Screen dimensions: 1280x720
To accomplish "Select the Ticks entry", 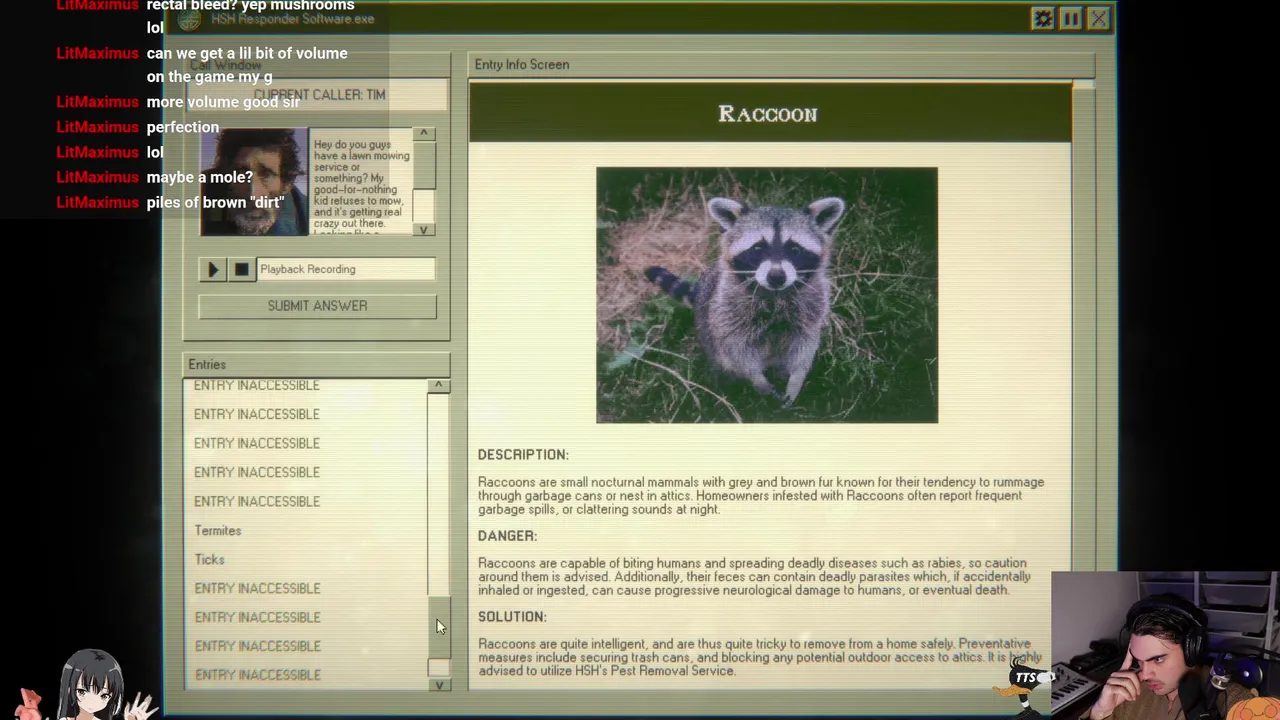I will point(209,560).
